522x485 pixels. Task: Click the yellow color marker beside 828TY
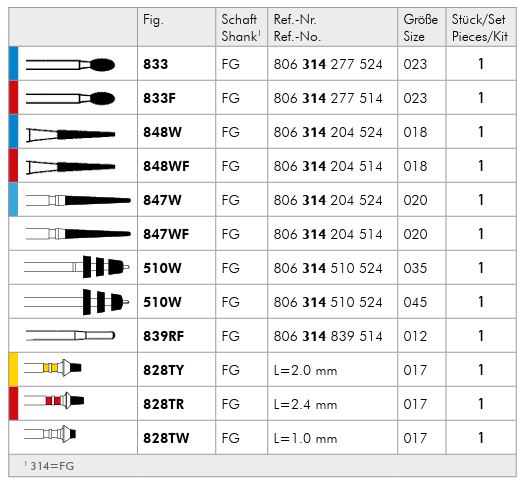[13, 369]
